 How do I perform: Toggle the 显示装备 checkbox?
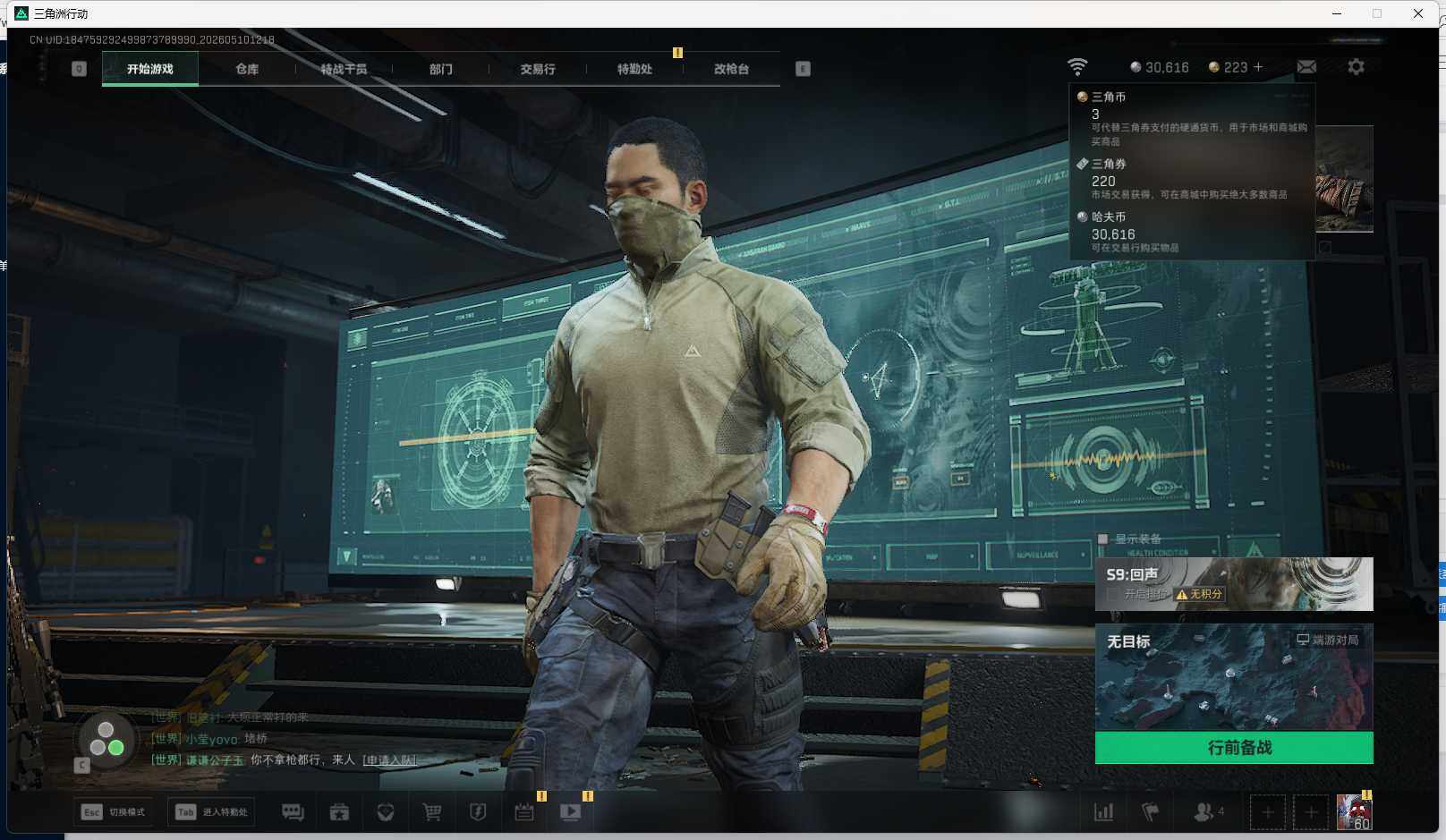coord(1102,539)
